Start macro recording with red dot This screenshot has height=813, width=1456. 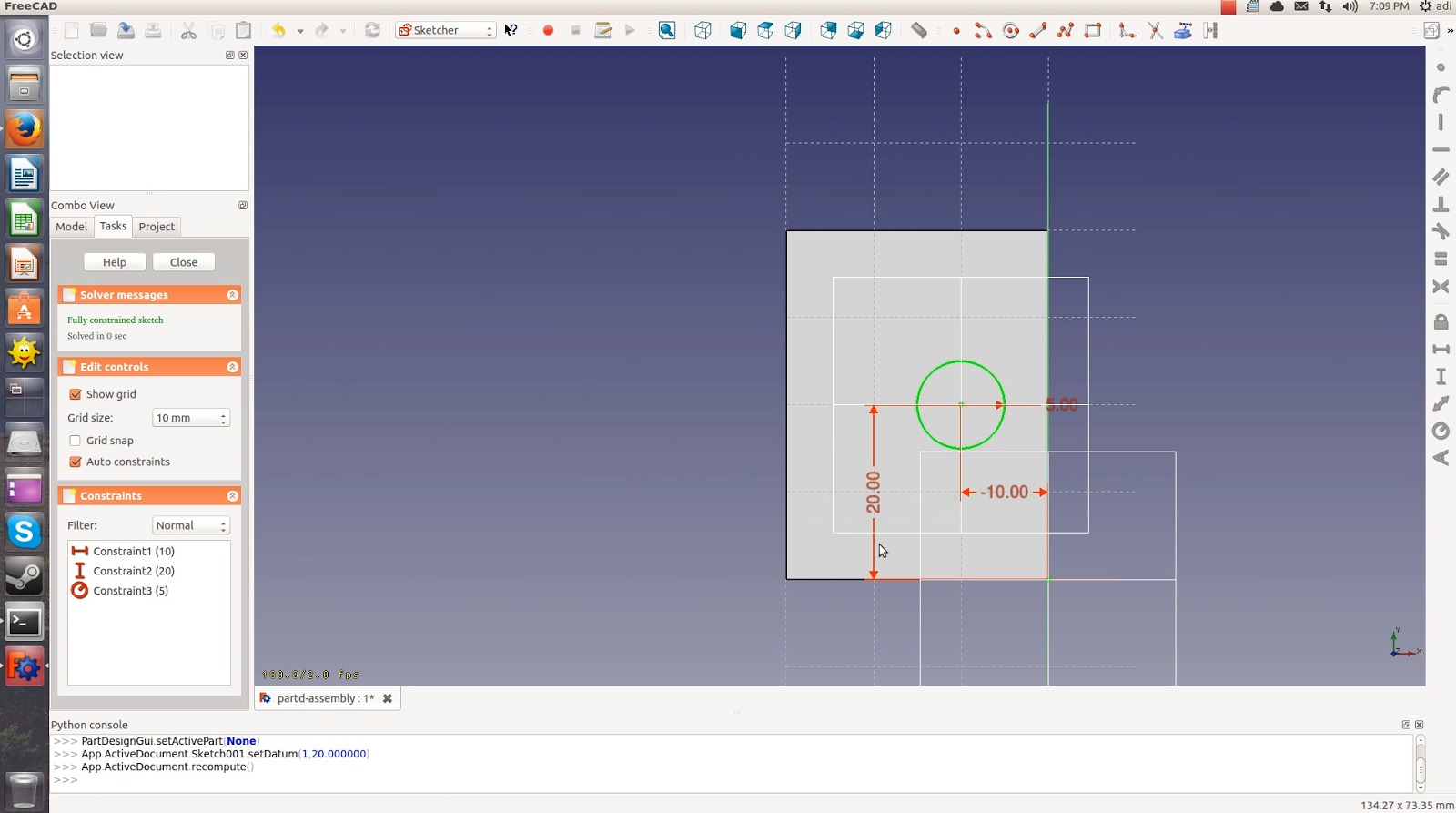pyautogui.click(x=548, y=30)
